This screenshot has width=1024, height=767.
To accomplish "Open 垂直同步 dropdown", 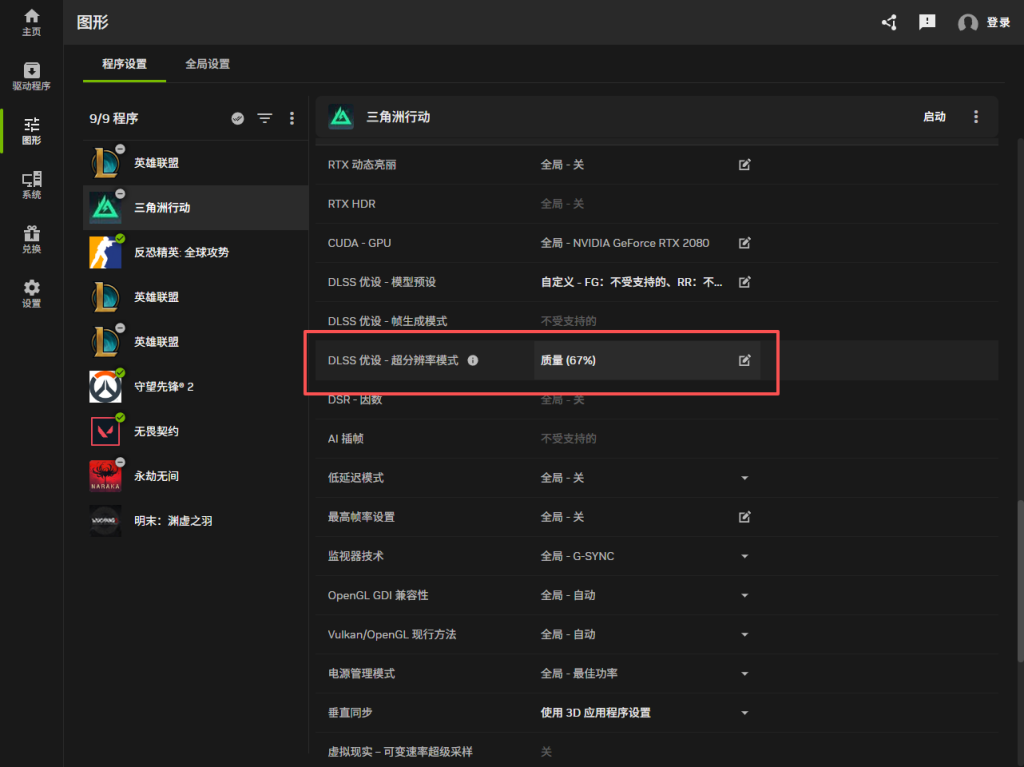I will point(744,713).
